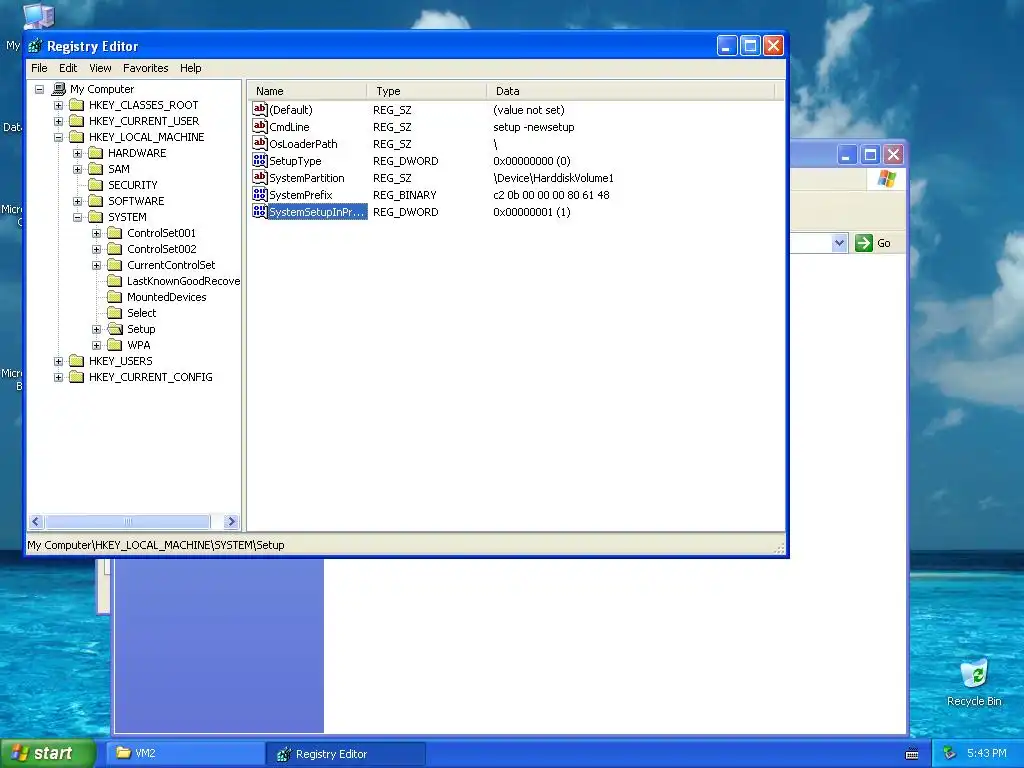1024x768 pixels.
Task: Click the open Setup key folder icon
Action: [x=115, y=329]
